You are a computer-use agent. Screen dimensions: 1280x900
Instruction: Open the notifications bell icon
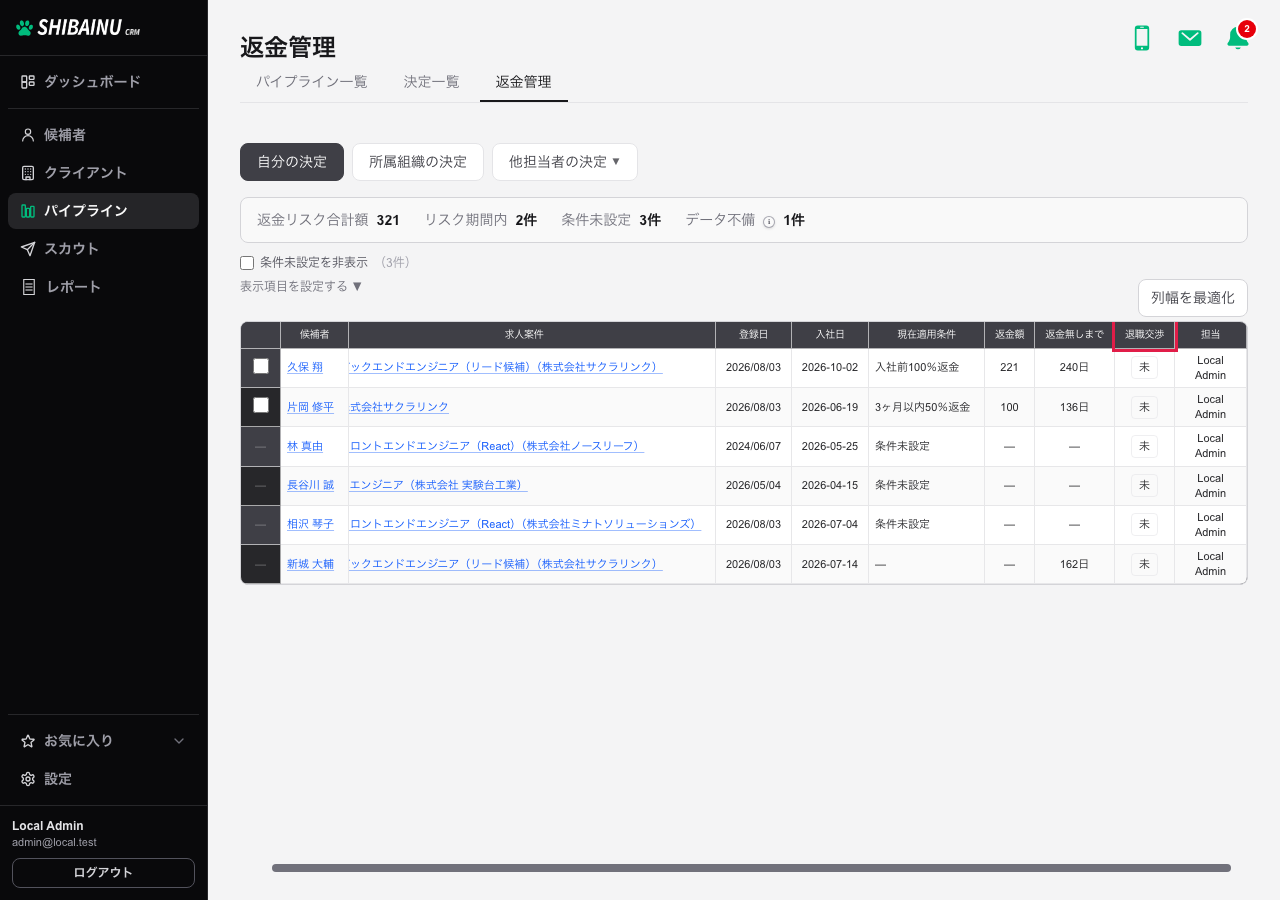(1237, 38)
